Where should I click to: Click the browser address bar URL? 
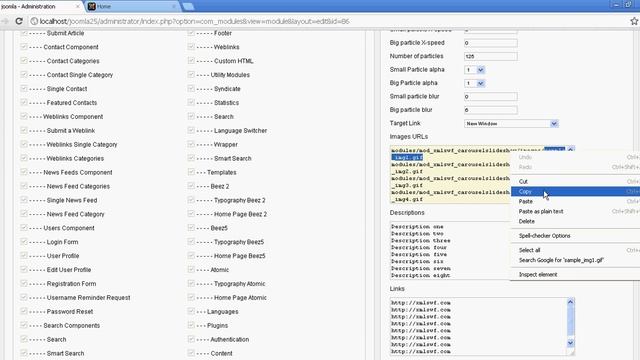point(194,21)
